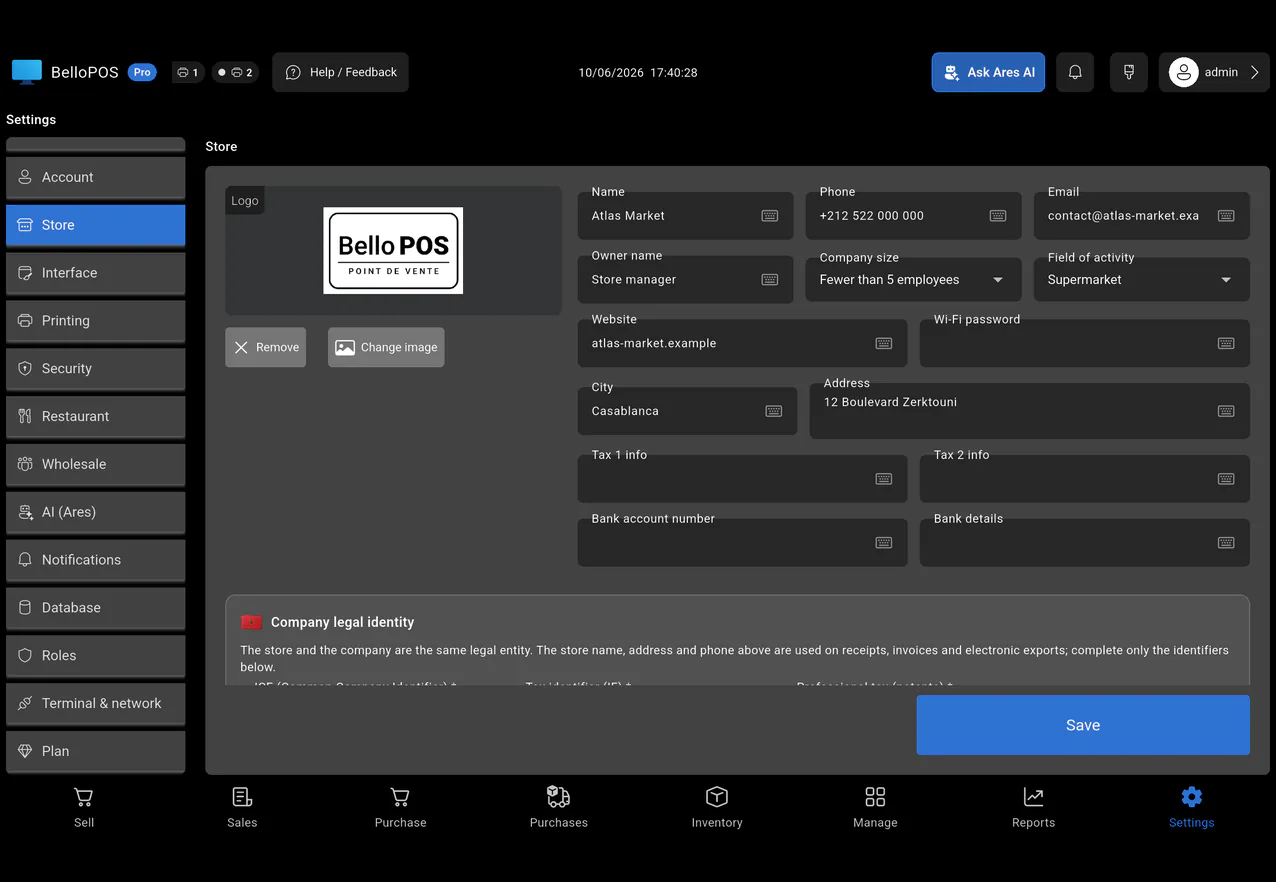Open the Database settings section

pyautogui.click(x=96, y=608)
